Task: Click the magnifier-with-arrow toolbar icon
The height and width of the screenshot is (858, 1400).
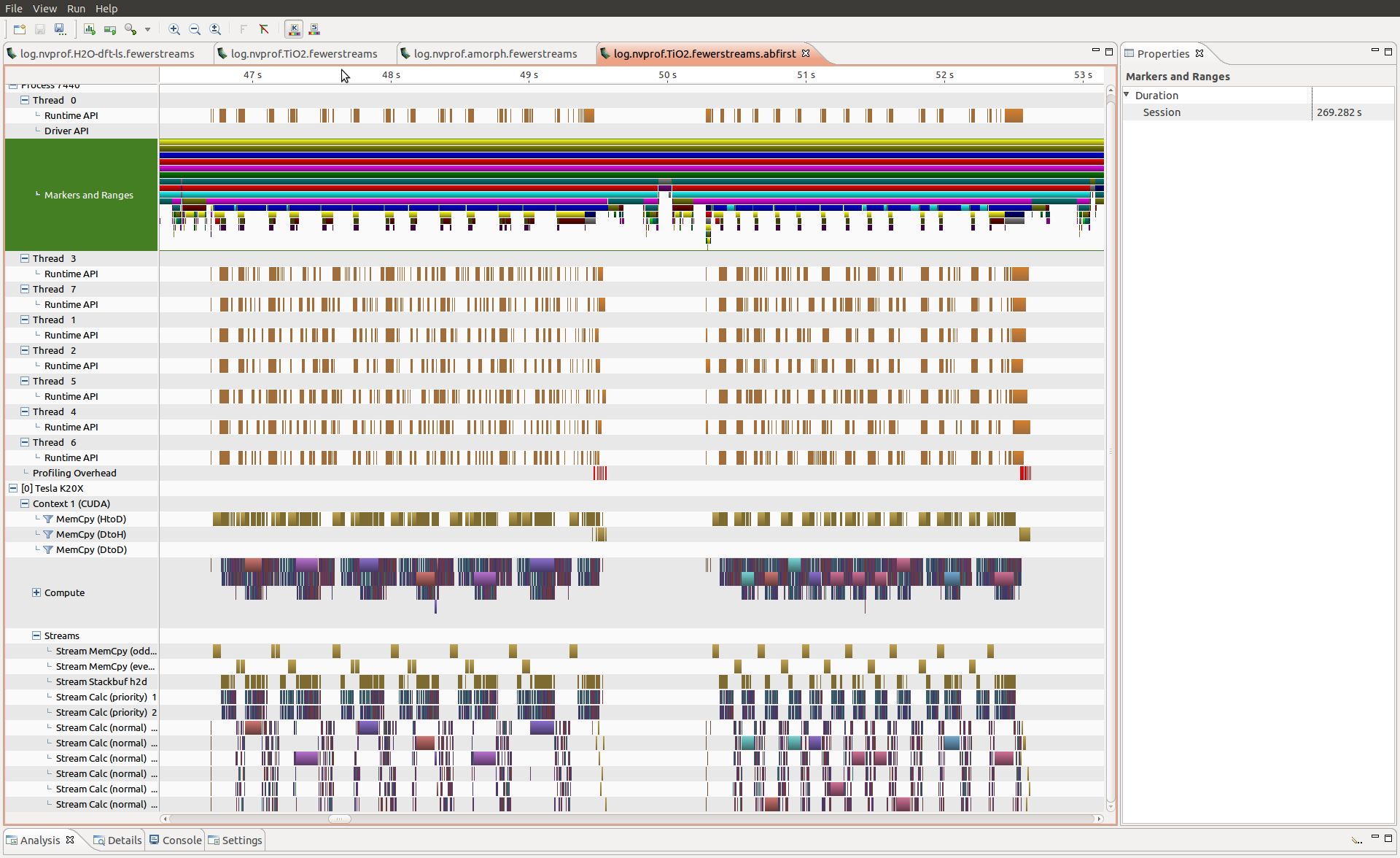Action: [131, 29]
